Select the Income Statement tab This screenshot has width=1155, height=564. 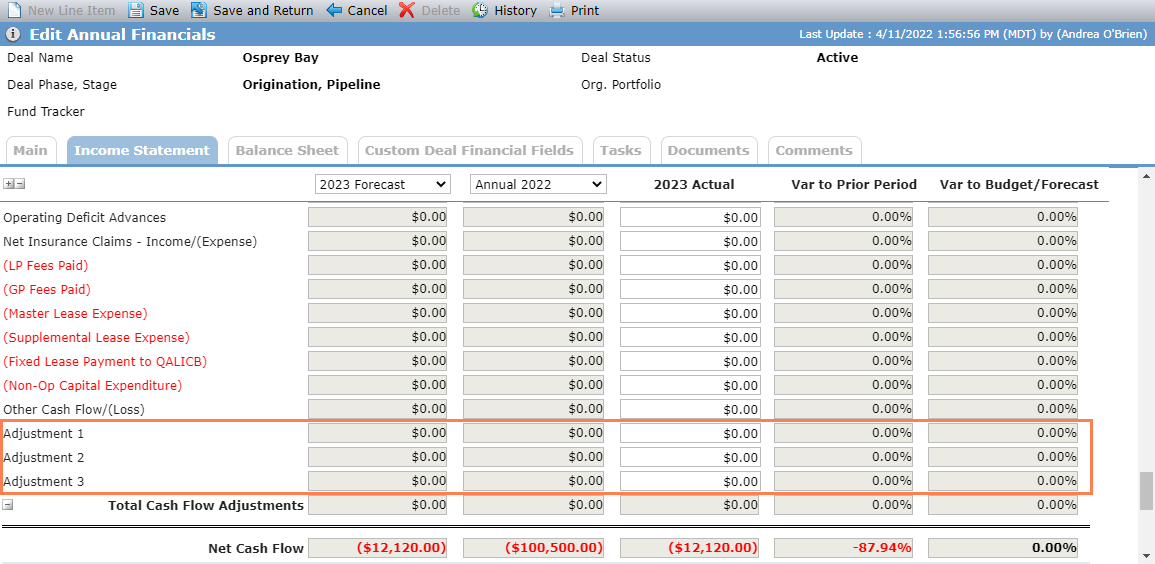(142, 150)
